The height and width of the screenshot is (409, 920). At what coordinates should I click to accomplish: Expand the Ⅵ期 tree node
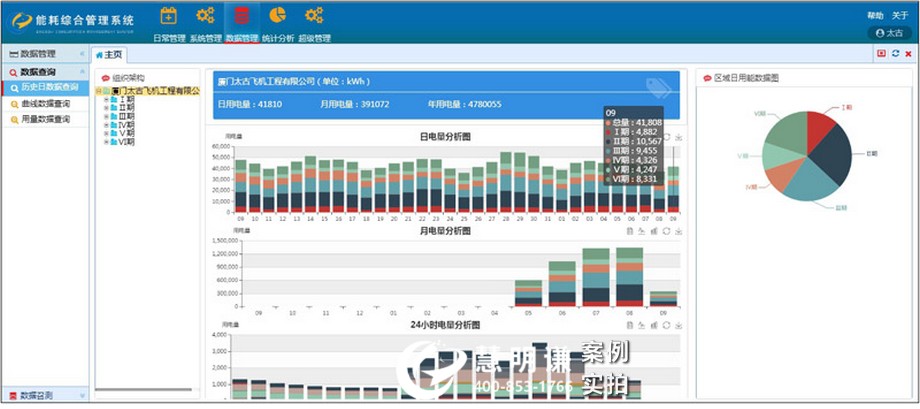(x=107, y=142)
